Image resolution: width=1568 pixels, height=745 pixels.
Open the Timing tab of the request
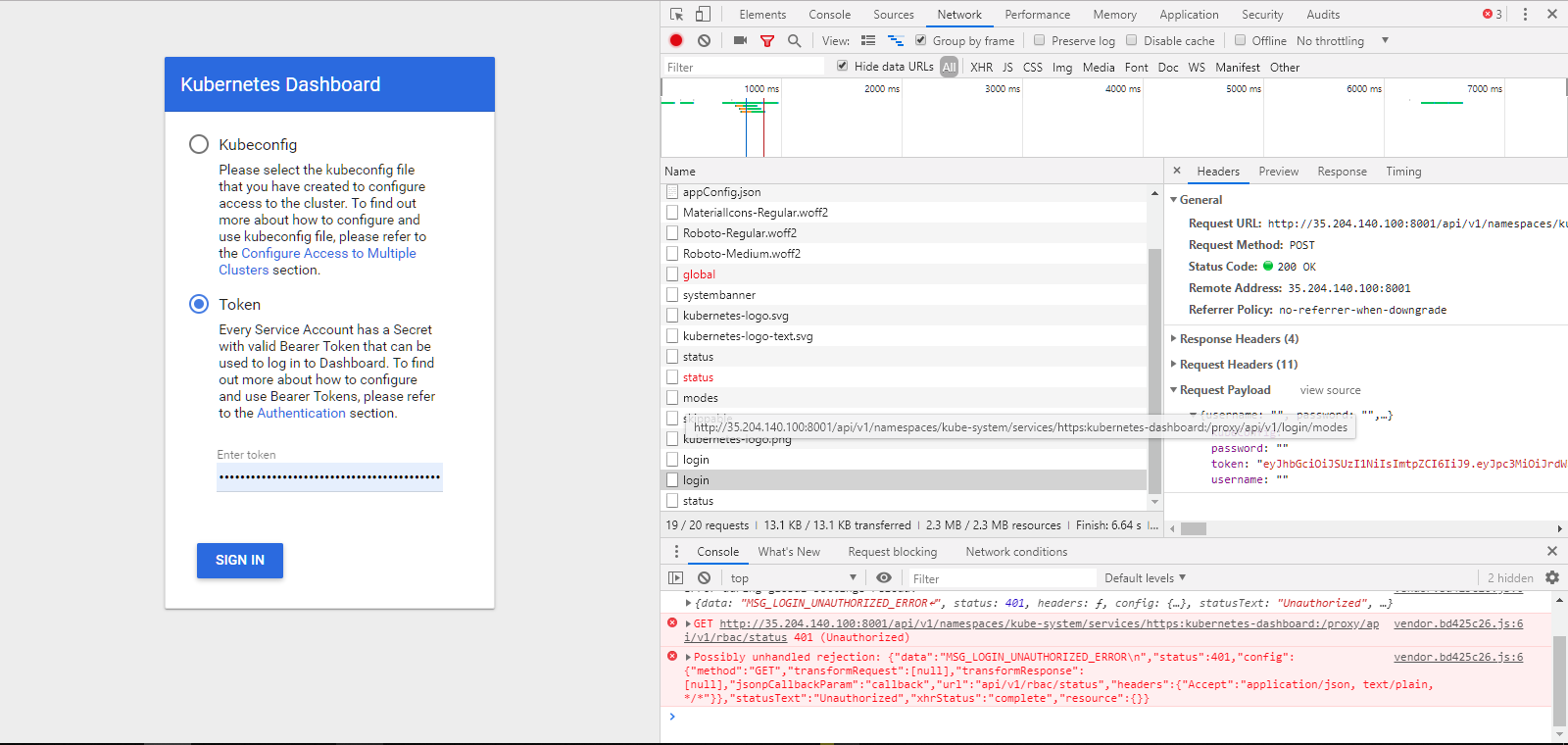pyautogui.click(x=1403, y=171)
